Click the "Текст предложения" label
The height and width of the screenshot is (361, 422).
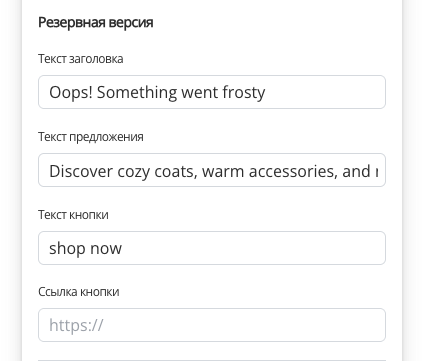coord(91,137)
